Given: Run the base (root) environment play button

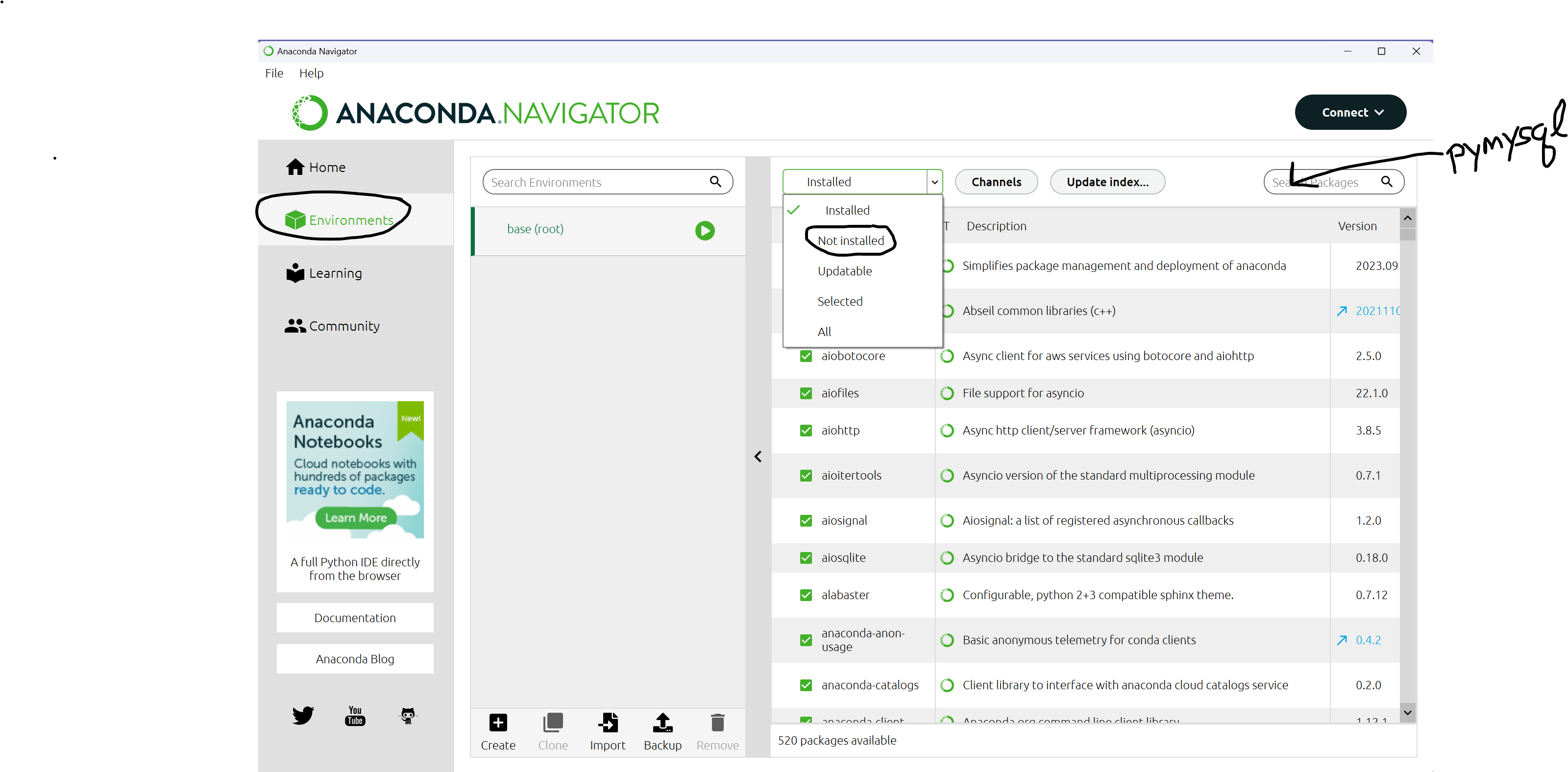Looking at the screenshot, I should coord(705,231).
